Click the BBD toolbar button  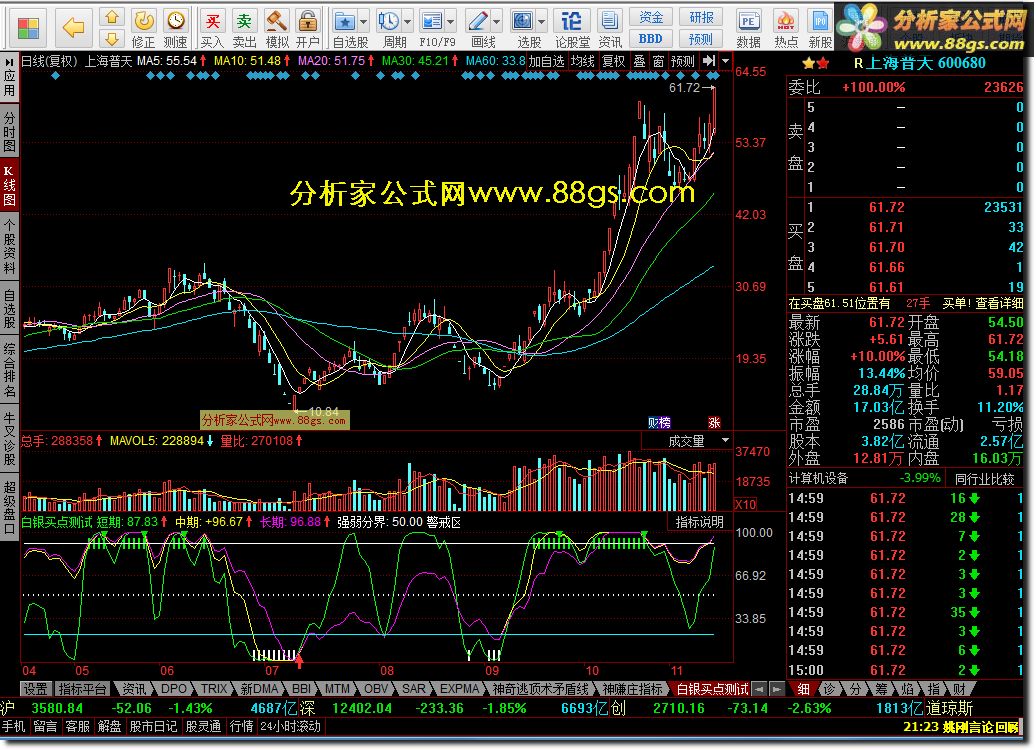pos(651,39)
